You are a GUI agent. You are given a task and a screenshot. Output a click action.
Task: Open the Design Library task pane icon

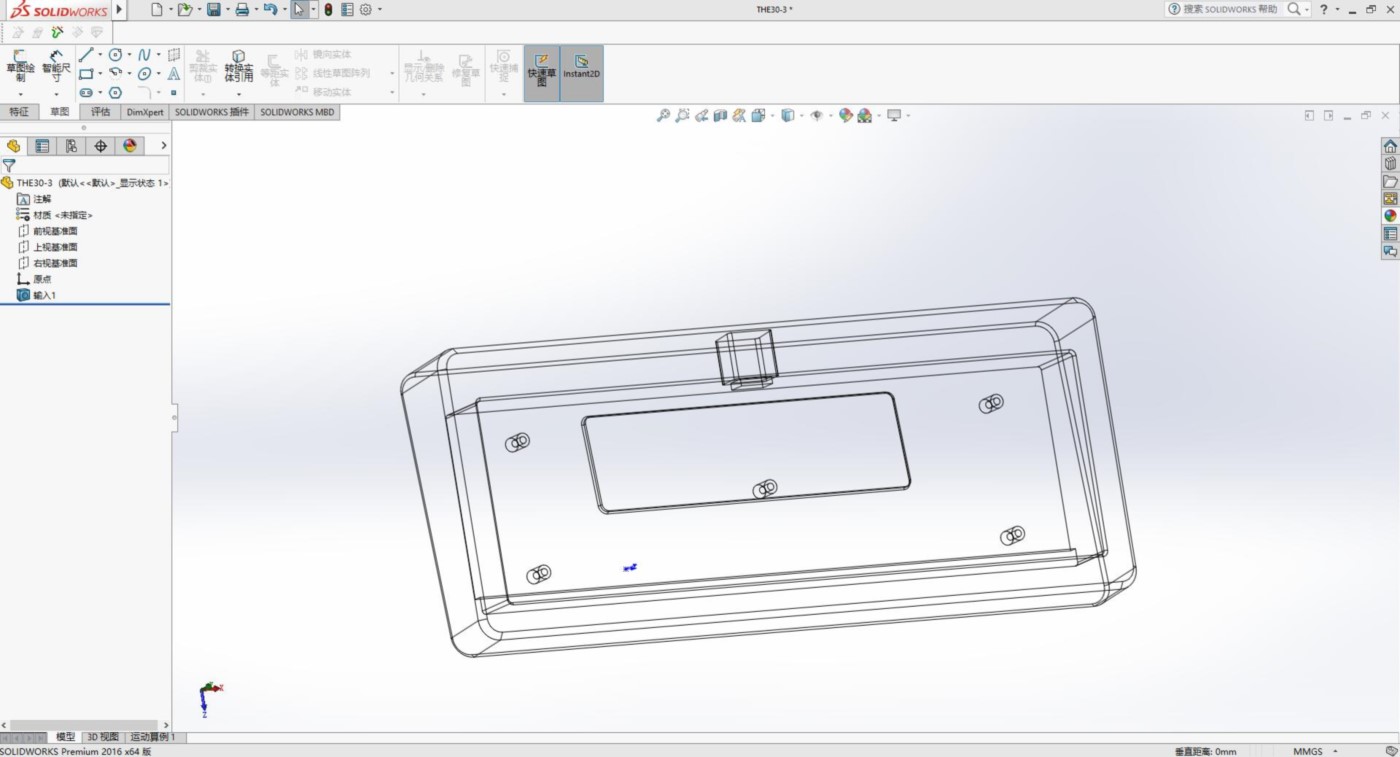click(1390, 163)
